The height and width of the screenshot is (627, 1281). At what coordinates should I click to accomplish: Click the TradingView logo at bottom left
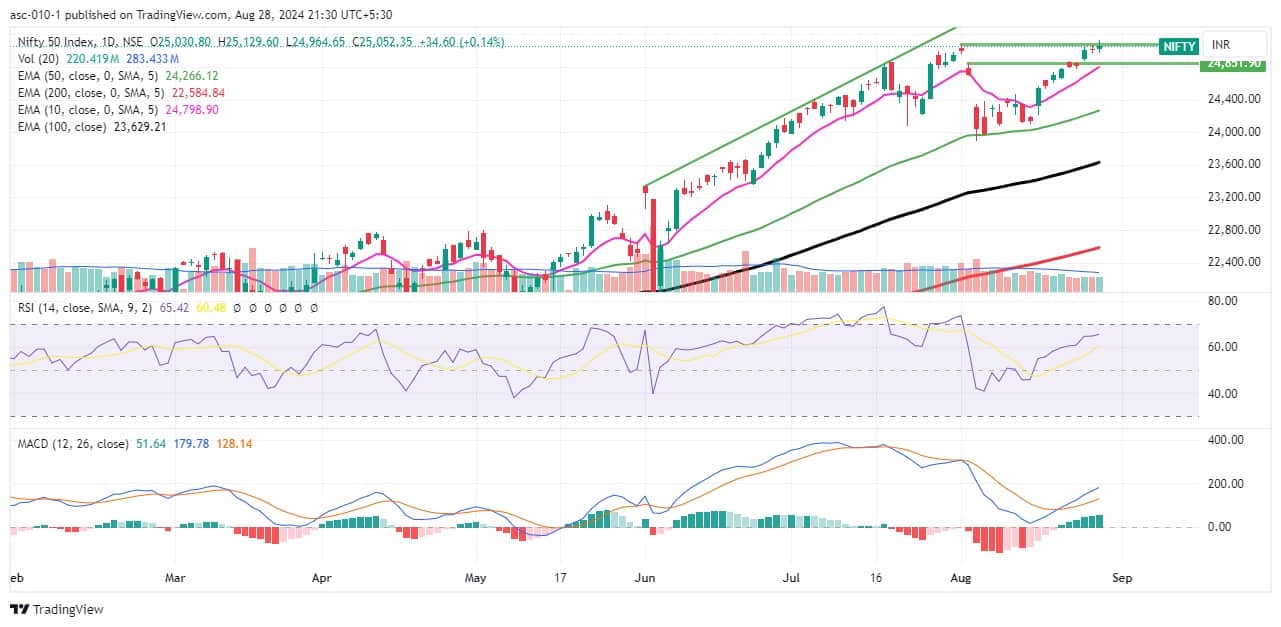click(55, 606)
